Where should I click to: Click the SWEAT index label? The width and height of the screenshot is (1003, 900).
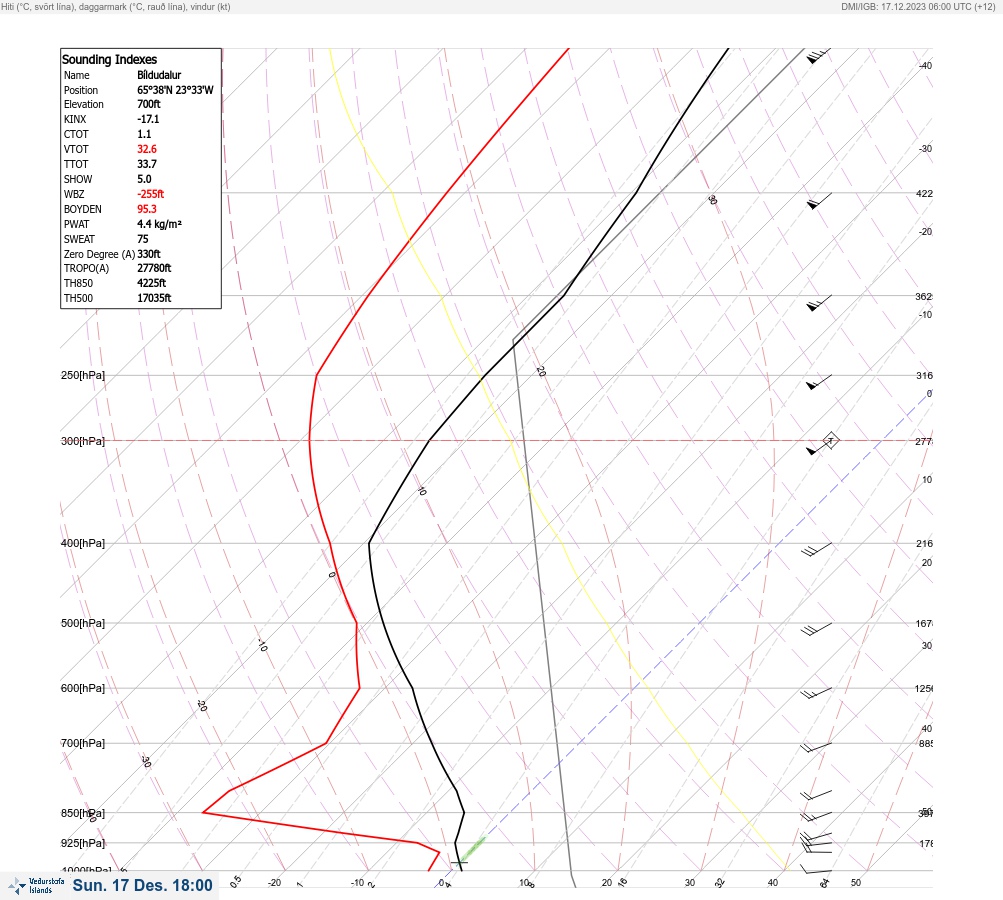click(x=79, y=239)
